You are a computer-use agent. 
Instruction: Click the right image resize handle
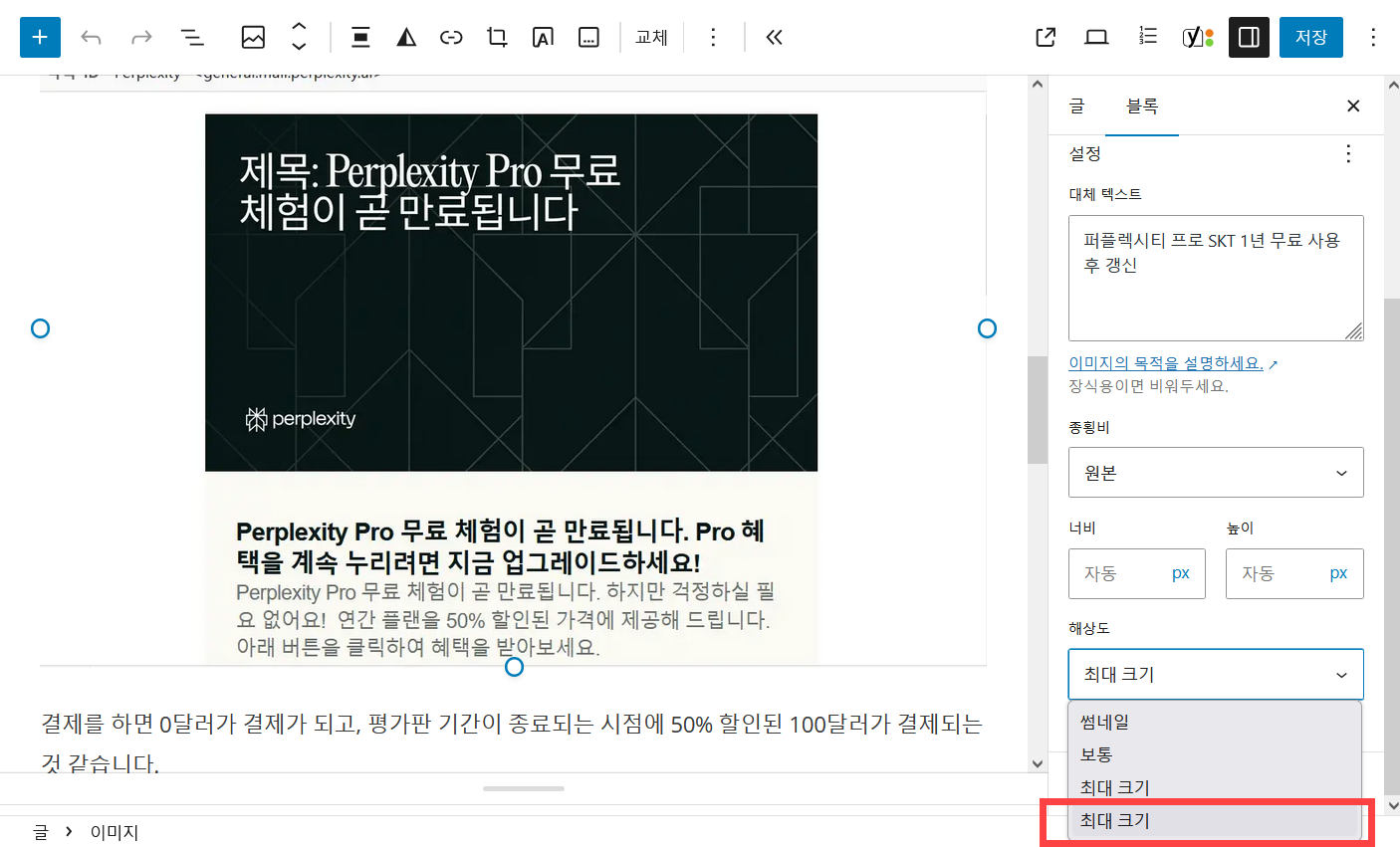[987, 328]
